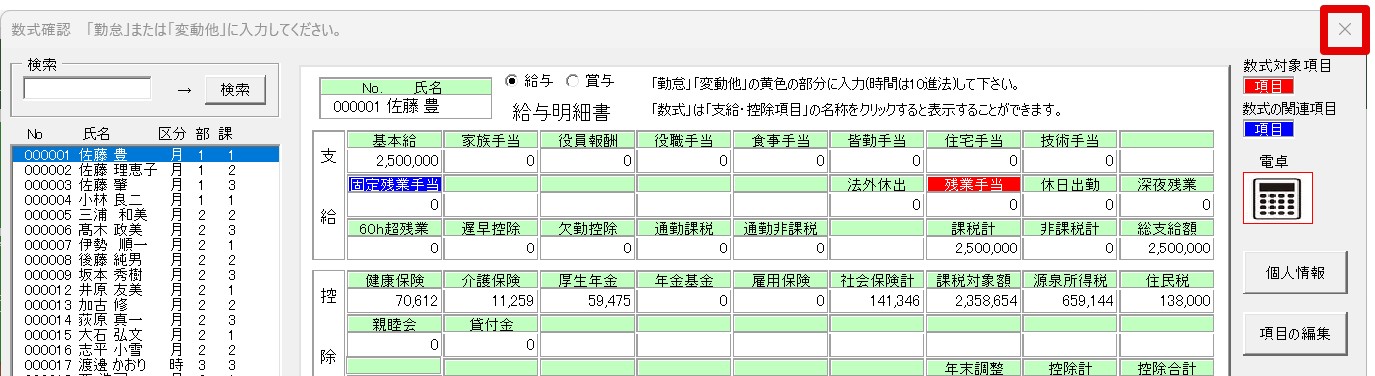Click the 000001 佐藤 豊 name field

pyautogui.click(x=405, y=107)
